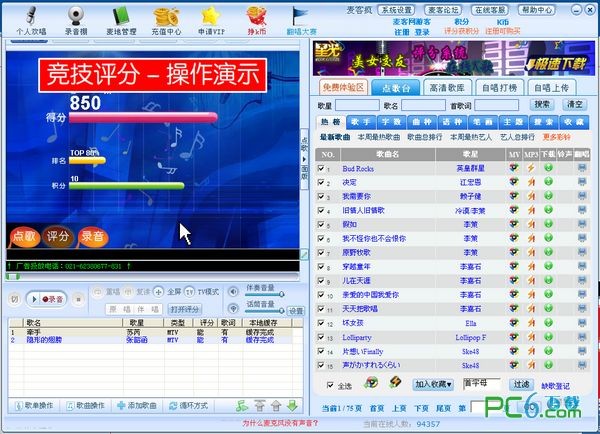Adjust 话筒音量 slider
The height and width of the screenshot is (434, 600).
tap(264, 310)
